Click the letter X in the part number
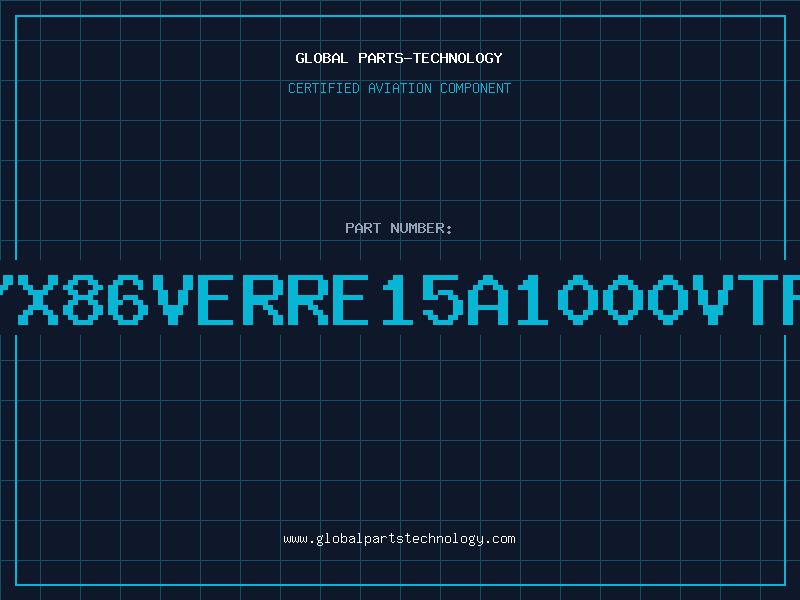Viewport: 800px width, 600px height. (x=38, y=299)
